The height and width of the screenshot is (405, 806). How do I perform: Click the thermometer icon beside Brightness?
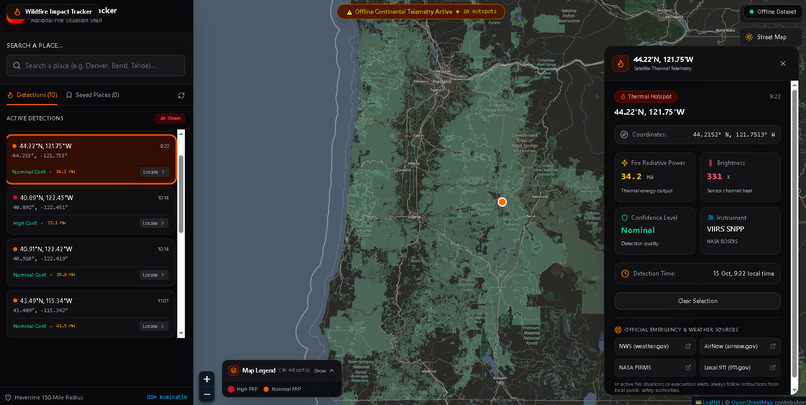click(710, 163)
